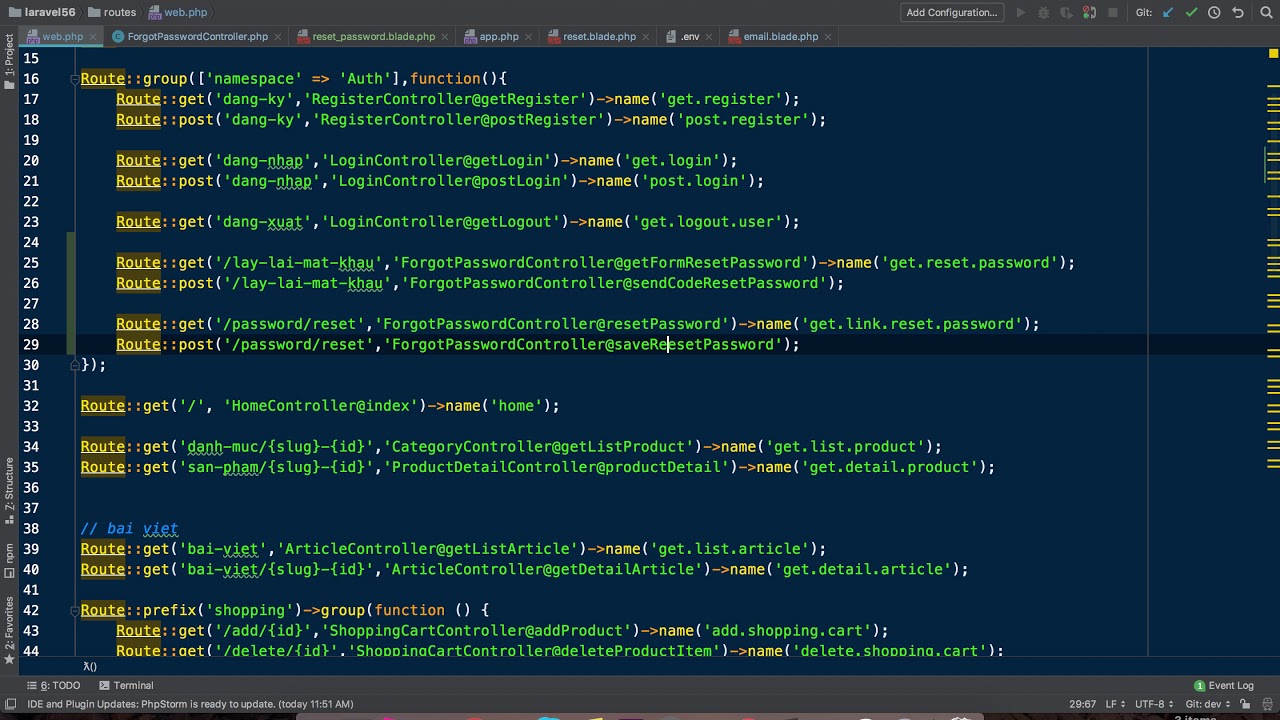The image size is (1280, 720).
Task: Click the Run configuration play icon
Action: 1021,13
